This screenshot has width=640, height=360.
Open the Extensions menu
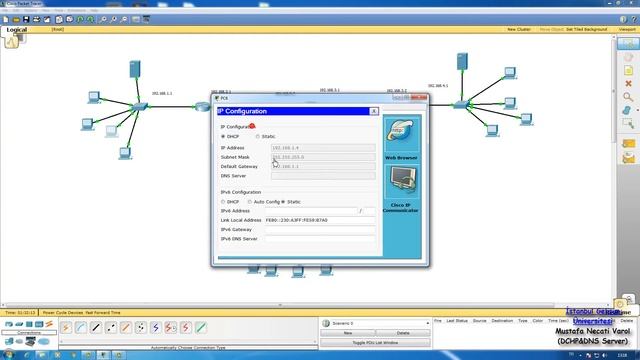(77, 10)
